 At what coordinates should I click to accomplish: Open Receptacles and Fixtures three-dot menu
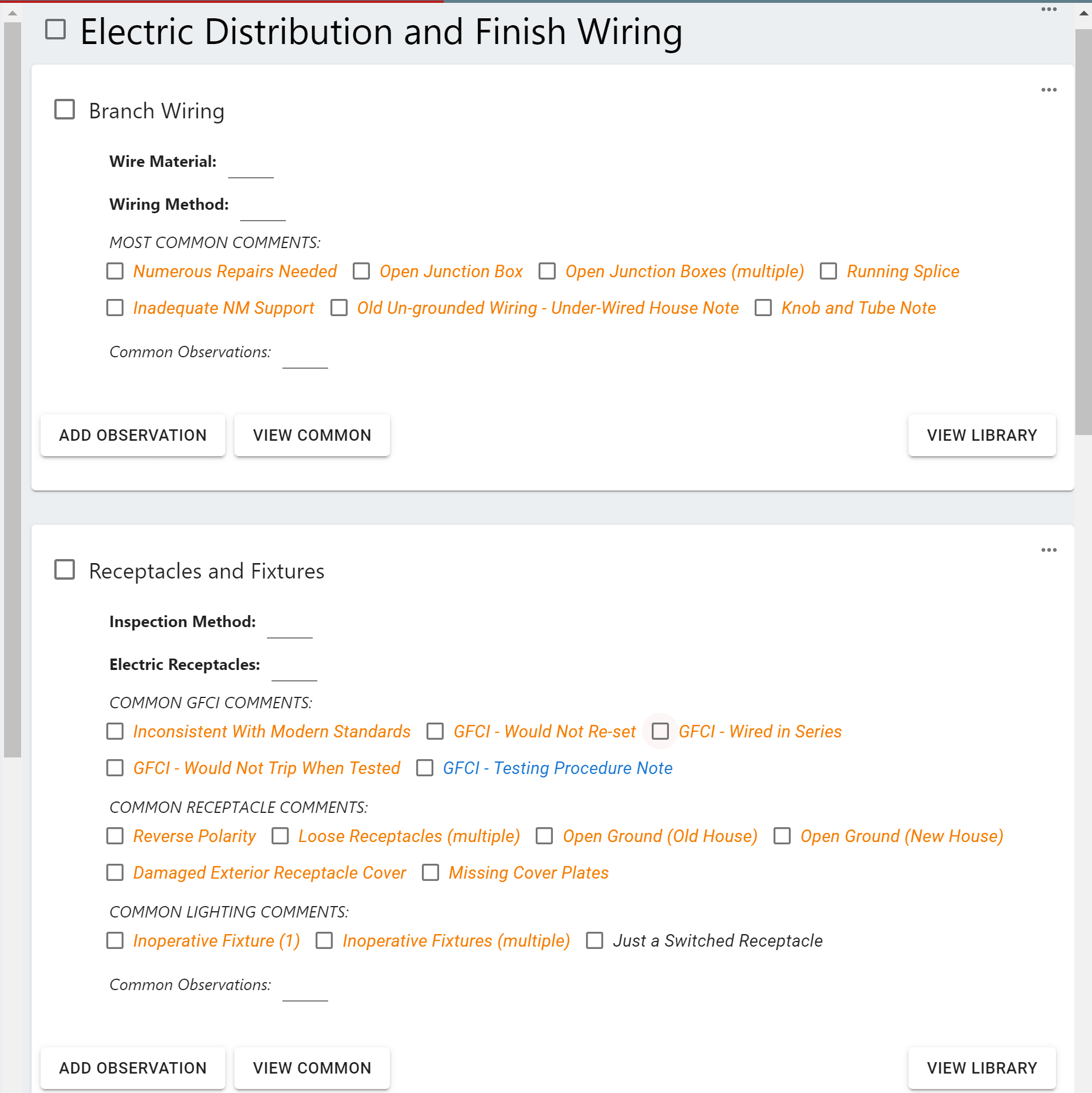point(1049,550)
